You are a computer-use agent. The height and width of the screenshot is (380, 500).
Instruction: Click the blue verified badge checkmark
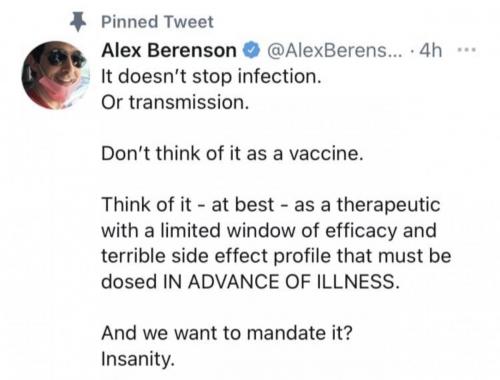tap(252, 51)
